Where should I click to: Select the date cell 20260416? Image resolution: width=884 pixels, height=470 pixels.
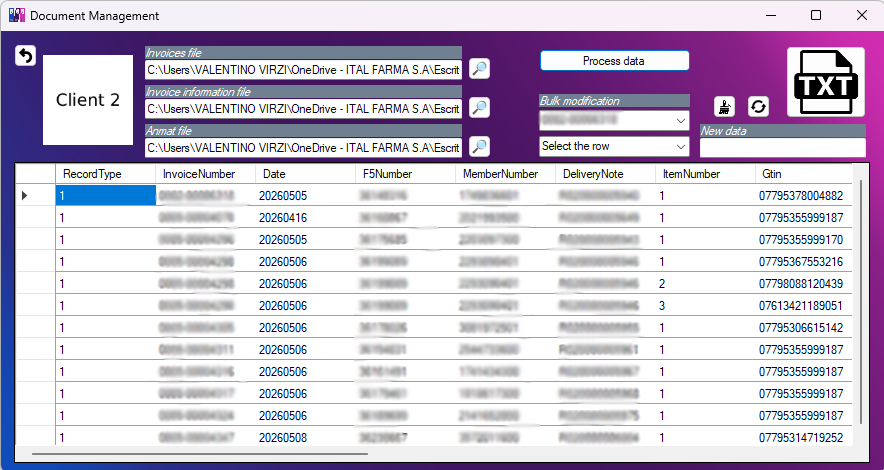pos(305,218)
